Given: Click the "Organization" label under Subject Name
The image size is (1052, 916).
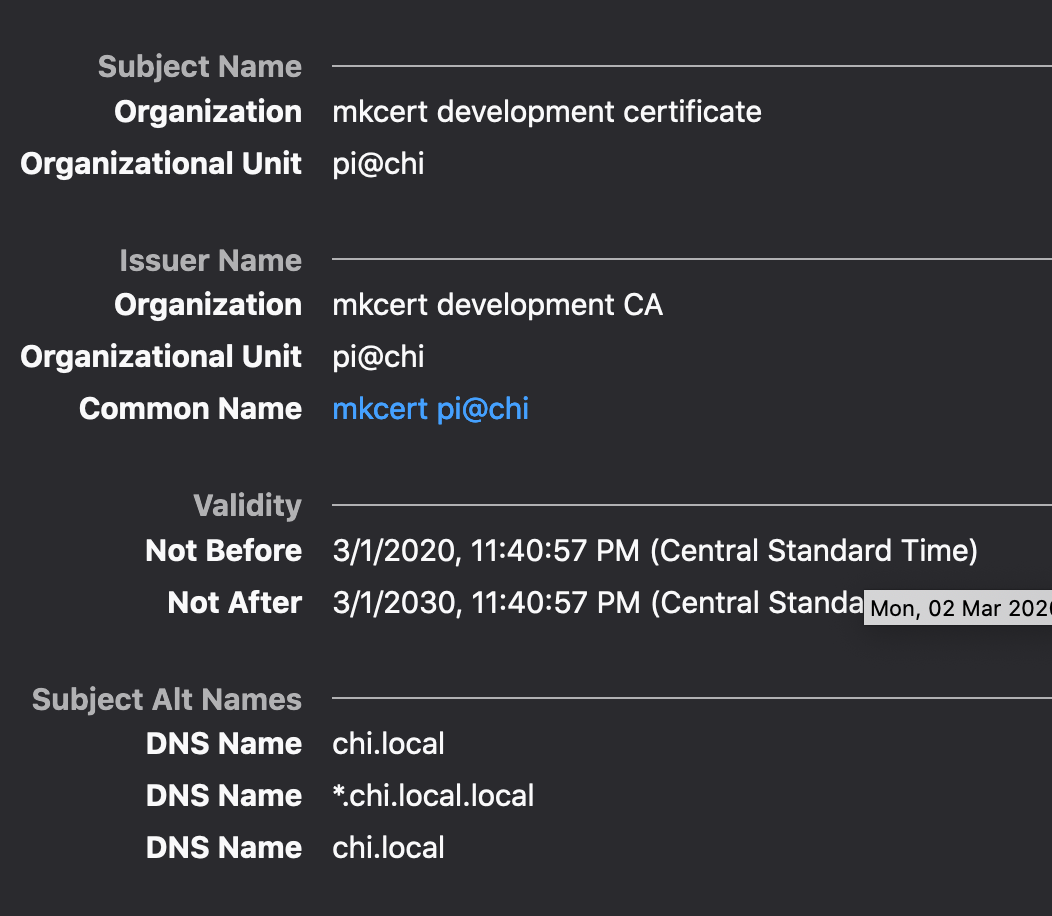Looking at the screenshot, I should (207, 112).
